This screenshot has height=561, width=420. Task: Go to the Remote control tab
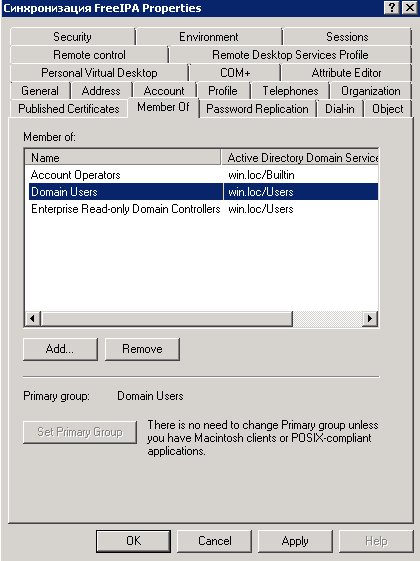[x=89, y=55]
